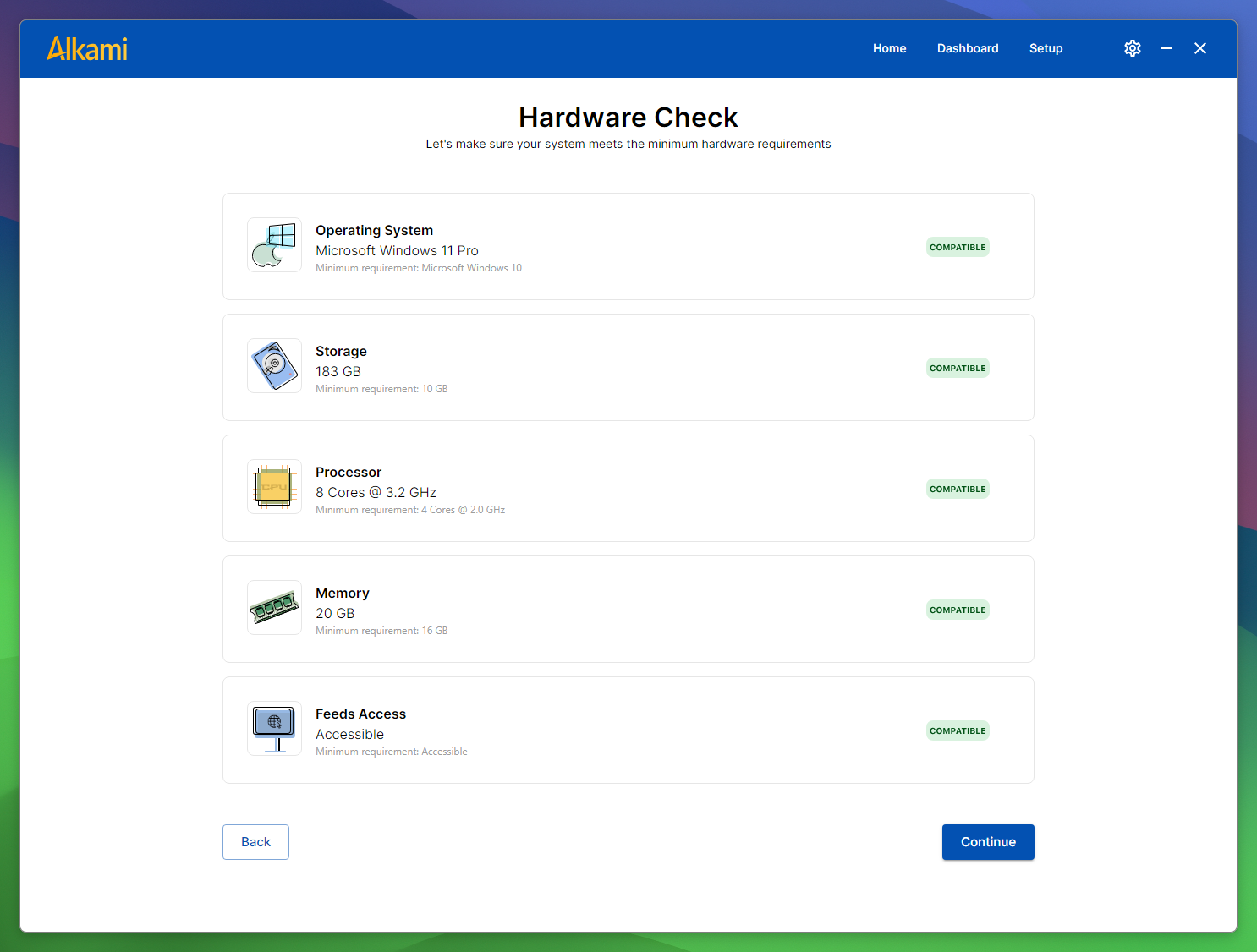1257x952 pixels.
Task: Minimize the Alkami window
Action: 1166,48
